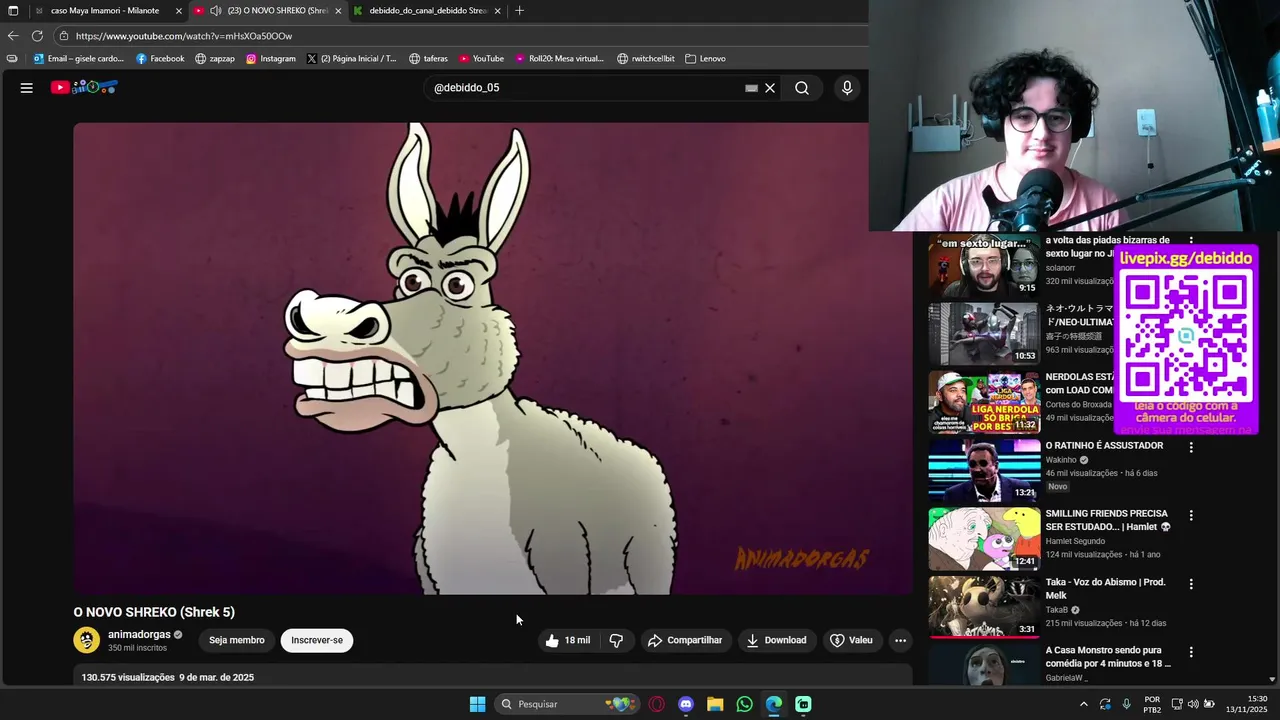Dislike the video with thumbs-down icon
This screenshot has width=1280, height=720.
pos(616,640)
